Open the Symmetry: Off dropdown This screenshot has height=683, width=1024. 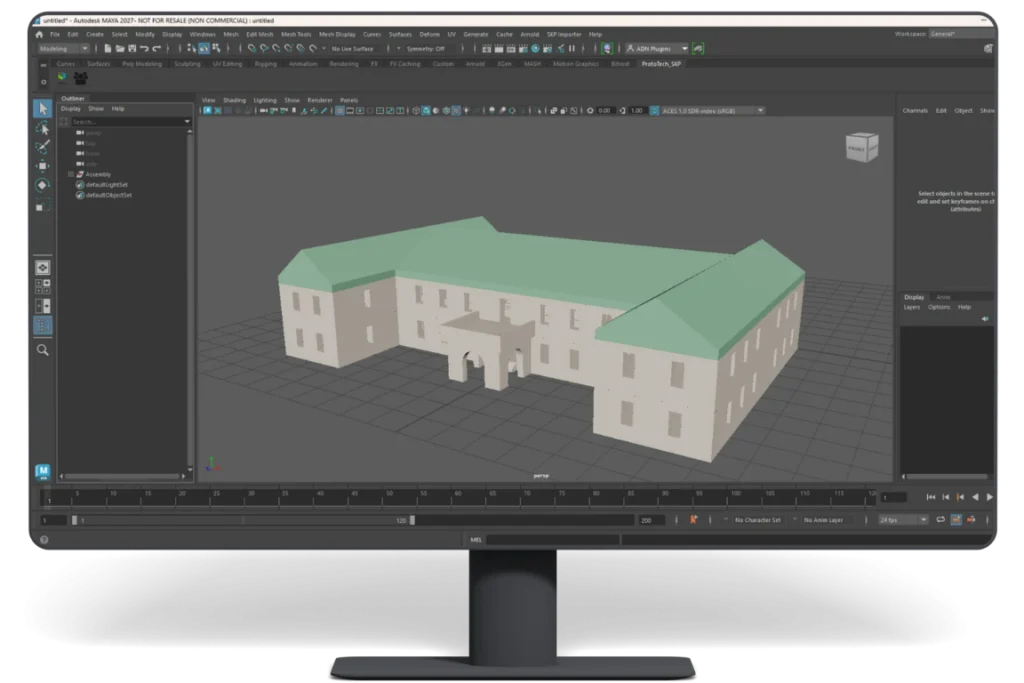426,49
